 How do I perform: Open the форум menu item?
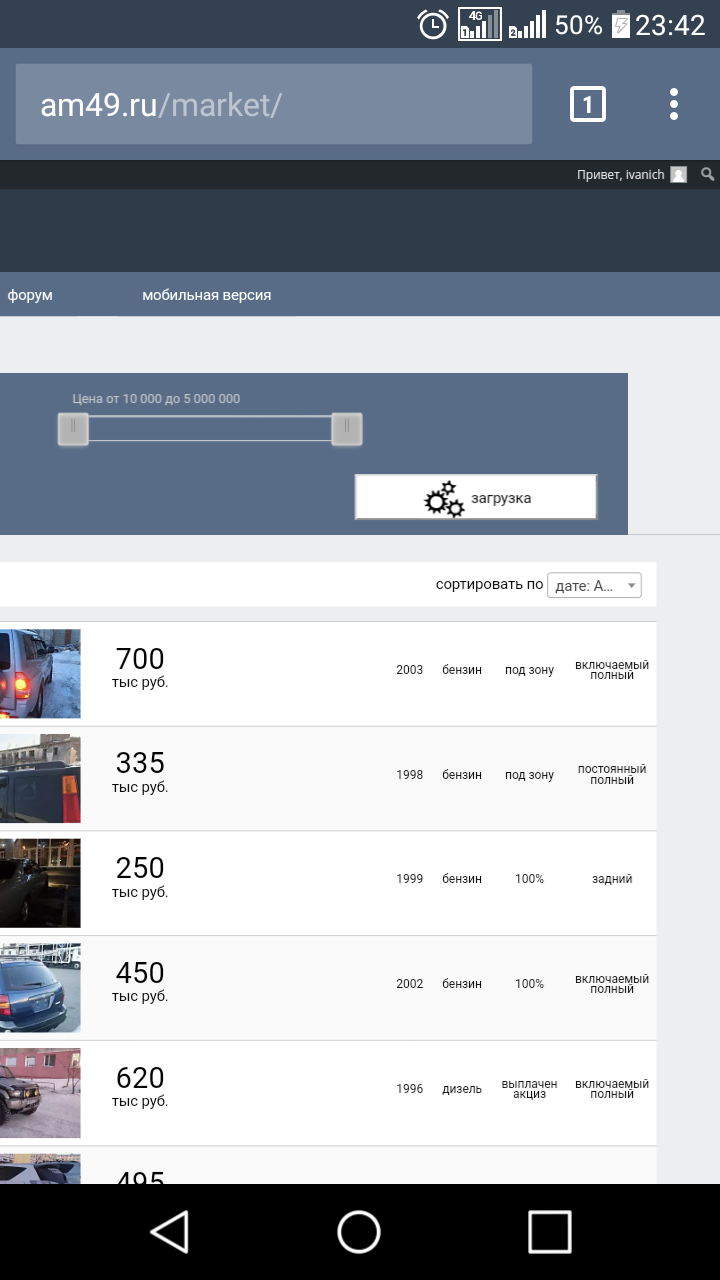(x=30, y=295)
